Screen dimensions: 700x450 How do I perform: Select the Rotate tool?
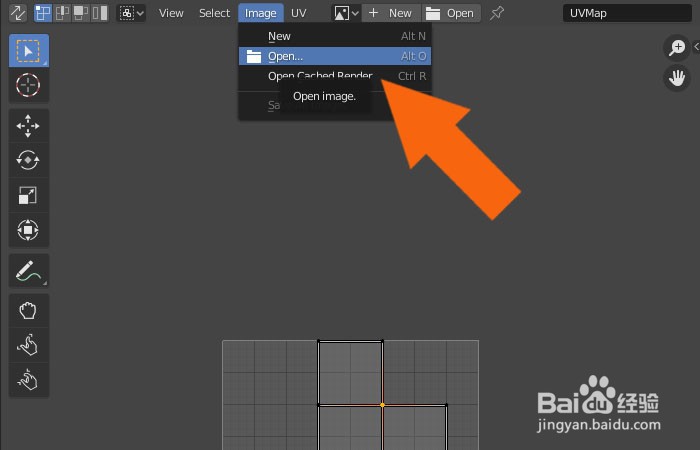[29, 160]
